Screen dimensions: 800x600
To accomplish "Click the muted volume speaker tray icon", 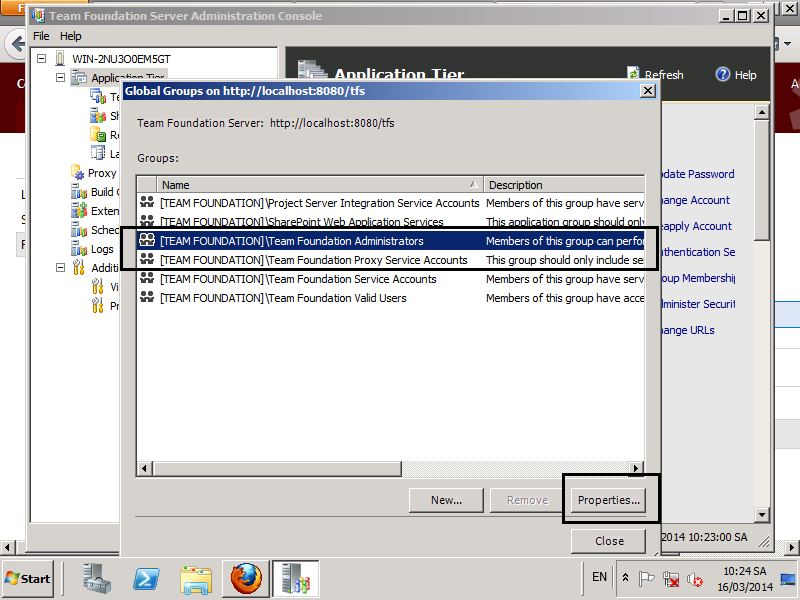I will pos(694,579).
